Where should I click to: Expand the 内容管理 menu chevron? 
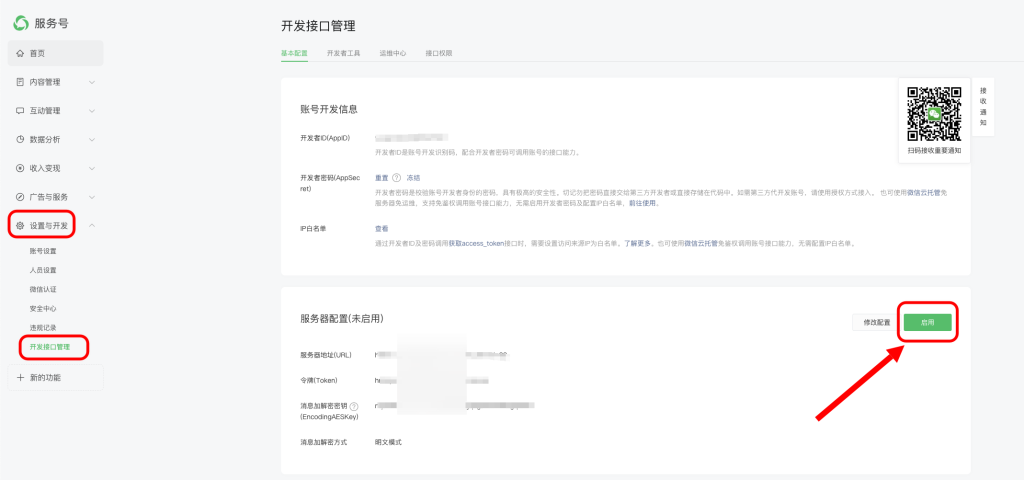coord(92,82)
